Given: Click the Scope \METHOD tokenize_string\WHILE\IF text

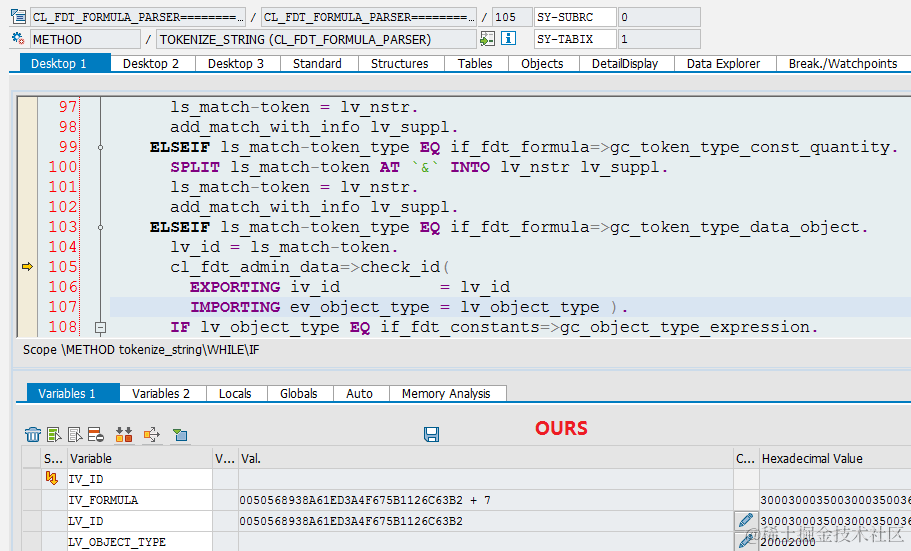Looking at the screenshot, I should (x=141, y=350).
